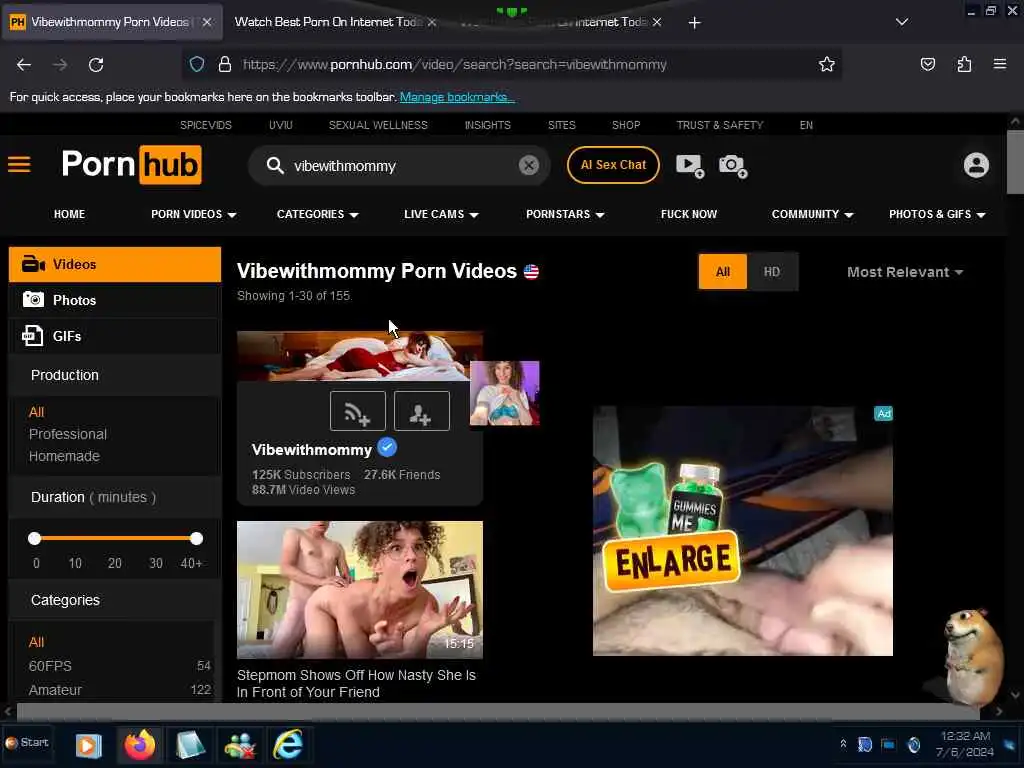This screenshot has width=1024, height=768.
Task: Bookmark this page with the star icon
Action: (827, 64)
